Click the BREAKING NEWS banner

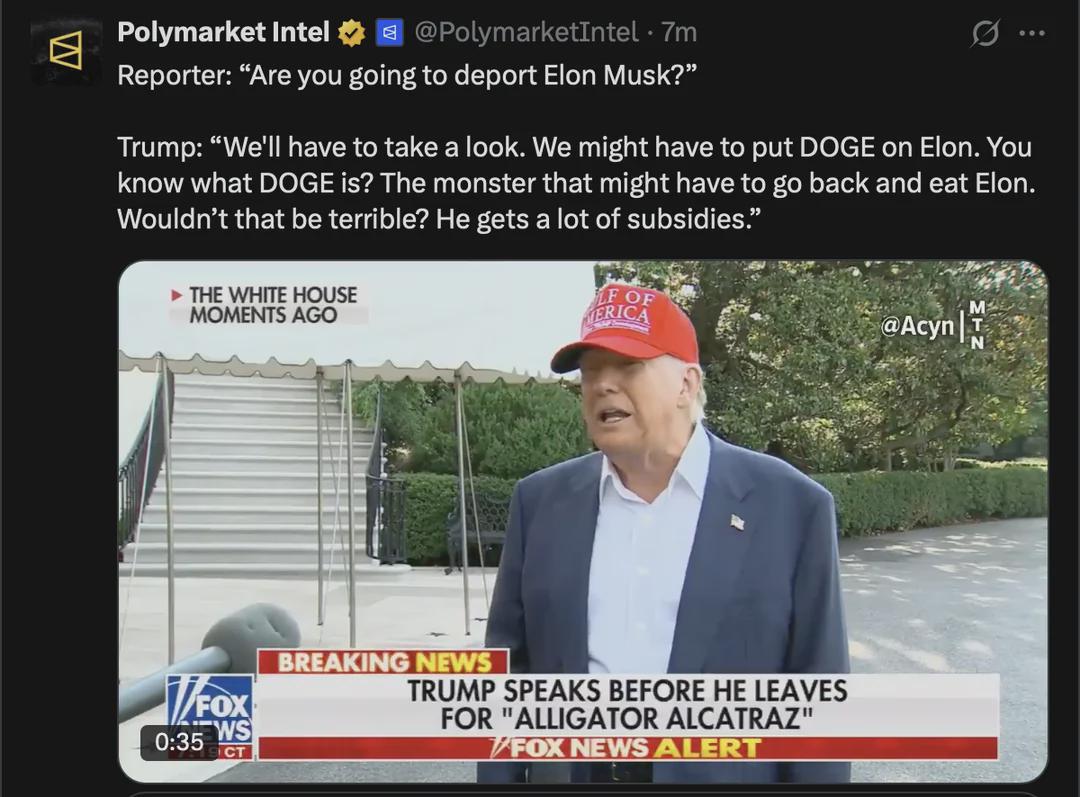pyautogui.click(x=384, y=662)
